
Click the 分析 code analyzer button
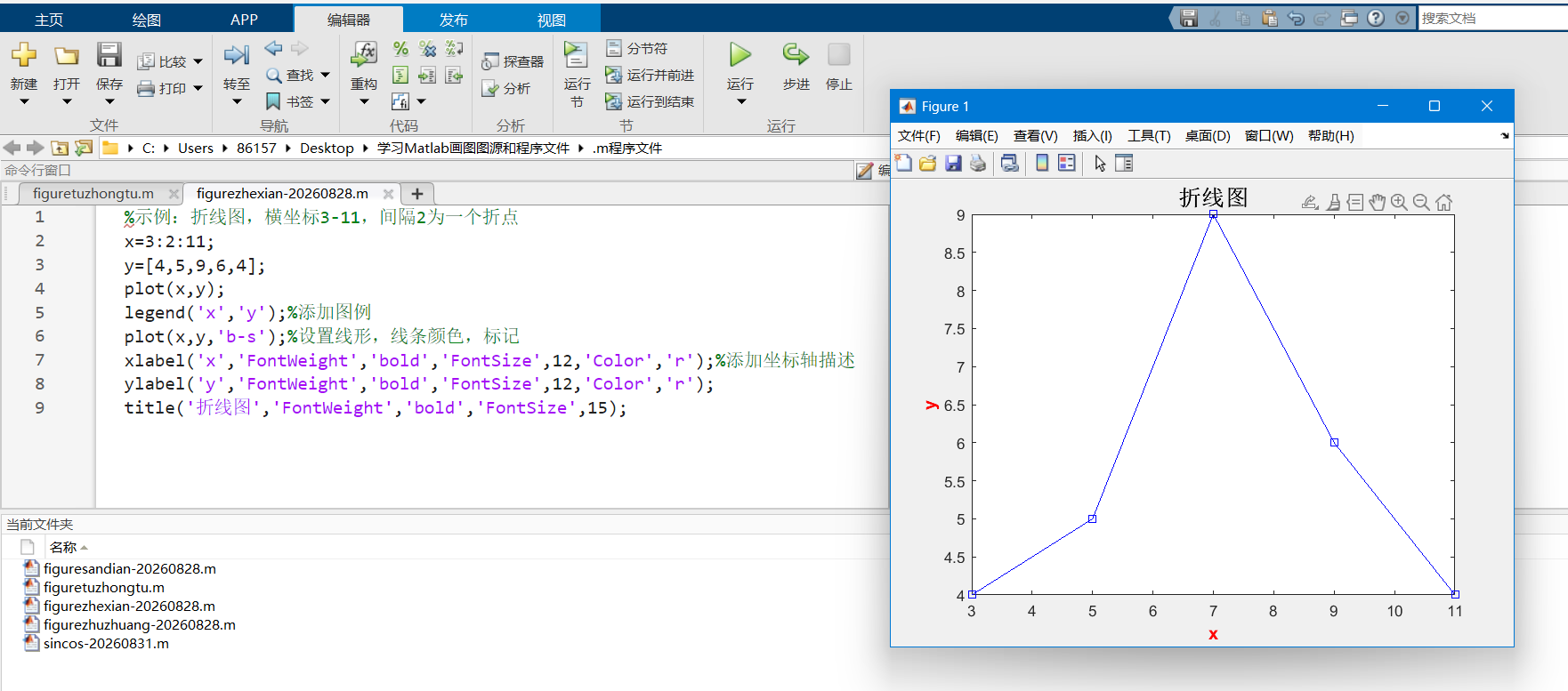[x=505, y=88]
